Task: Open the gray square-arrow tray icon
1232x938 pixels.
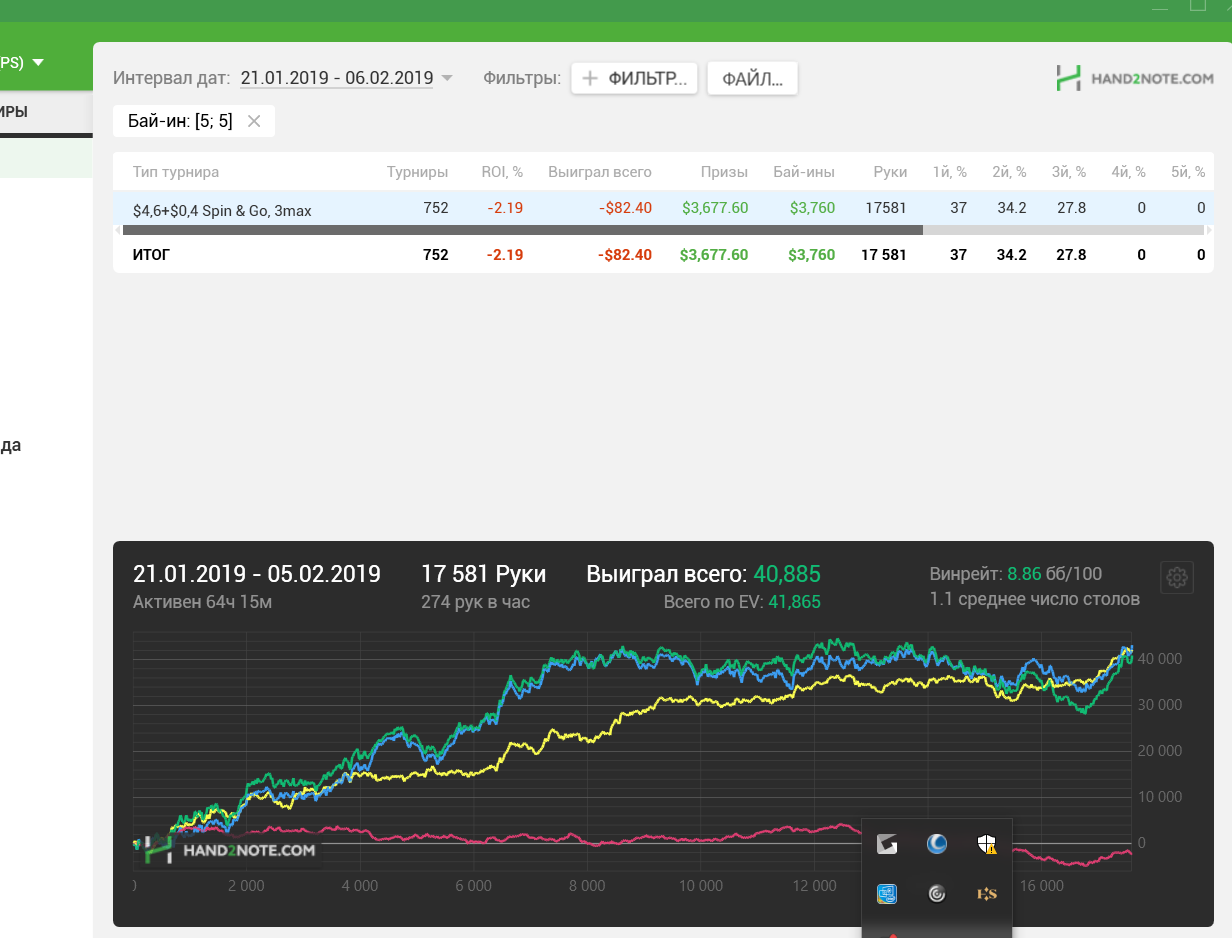Action: click(x=886, y=845)
